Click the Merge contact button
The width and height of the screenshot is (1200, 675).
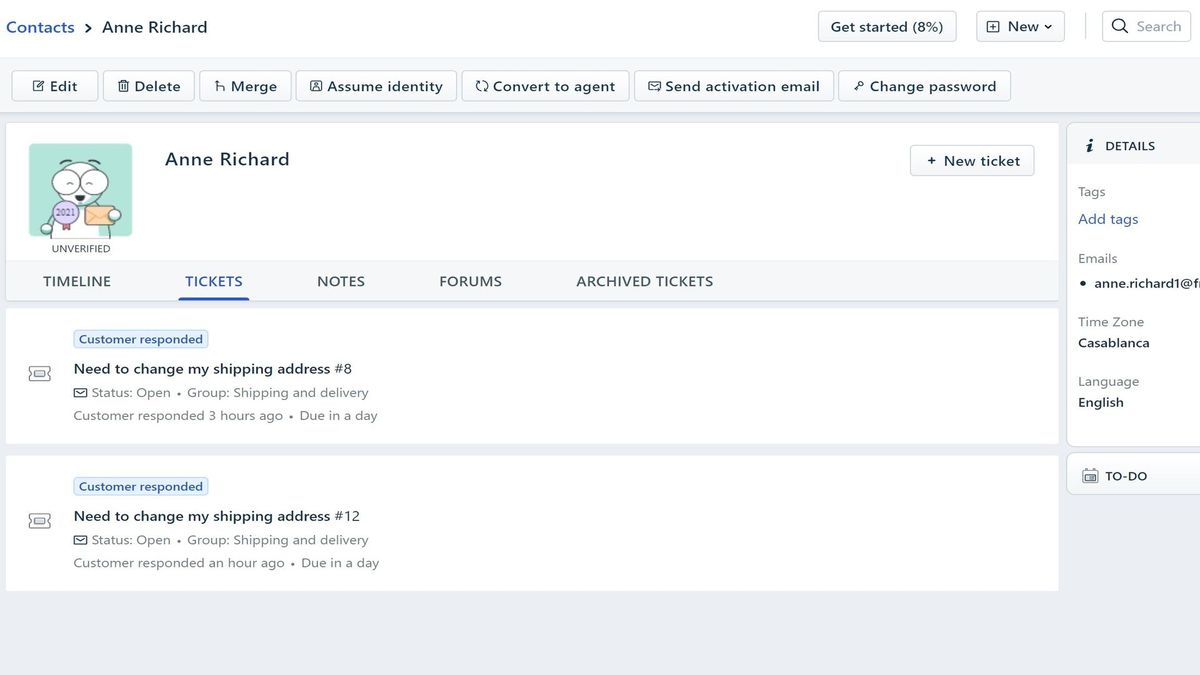click(245, 86)
